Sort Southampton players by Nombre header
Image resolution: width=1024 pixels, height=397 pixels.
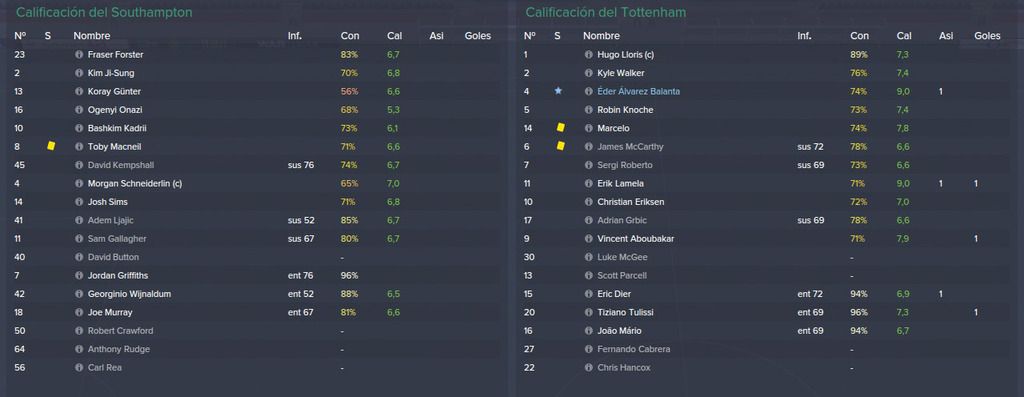[x=92, y=36]
